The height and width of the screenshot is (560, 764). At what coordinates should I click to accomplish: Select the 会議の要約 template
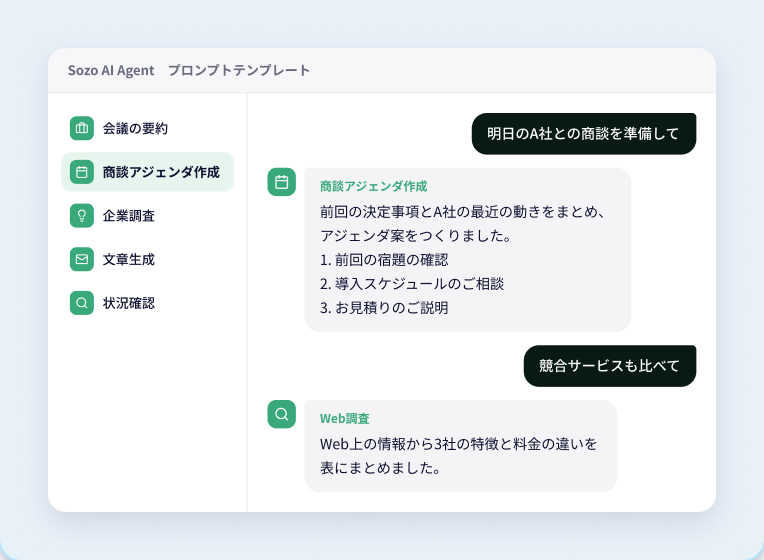click(147, 128)
